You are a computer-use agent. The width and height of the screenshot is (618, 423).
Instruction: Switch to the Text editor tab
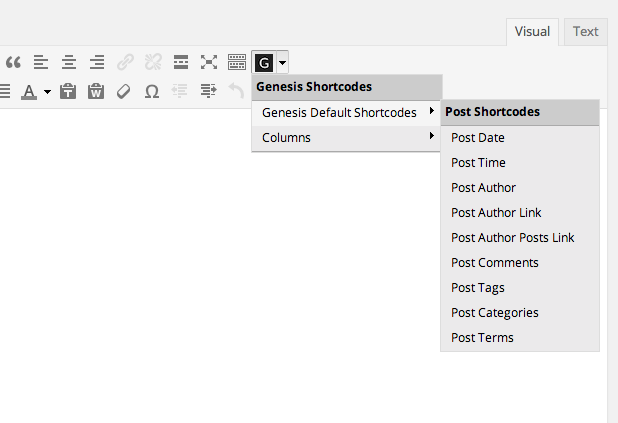(x=586, y=32)
